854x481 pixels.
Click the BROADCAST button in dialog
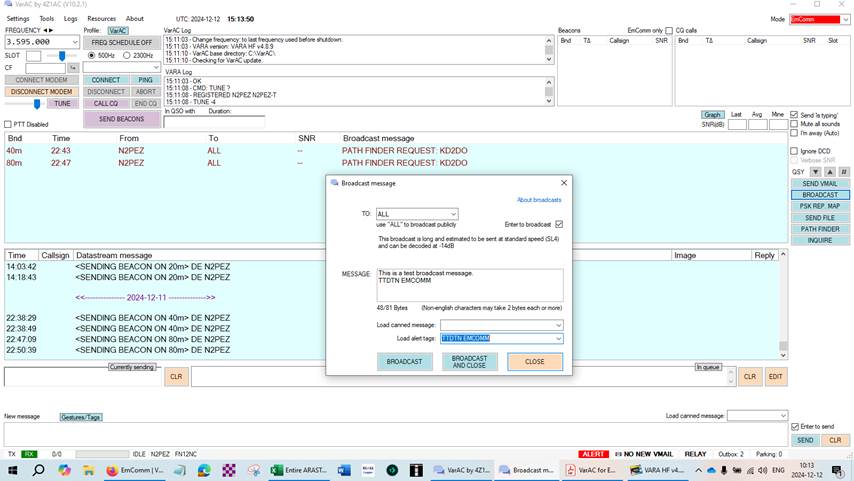404,362
